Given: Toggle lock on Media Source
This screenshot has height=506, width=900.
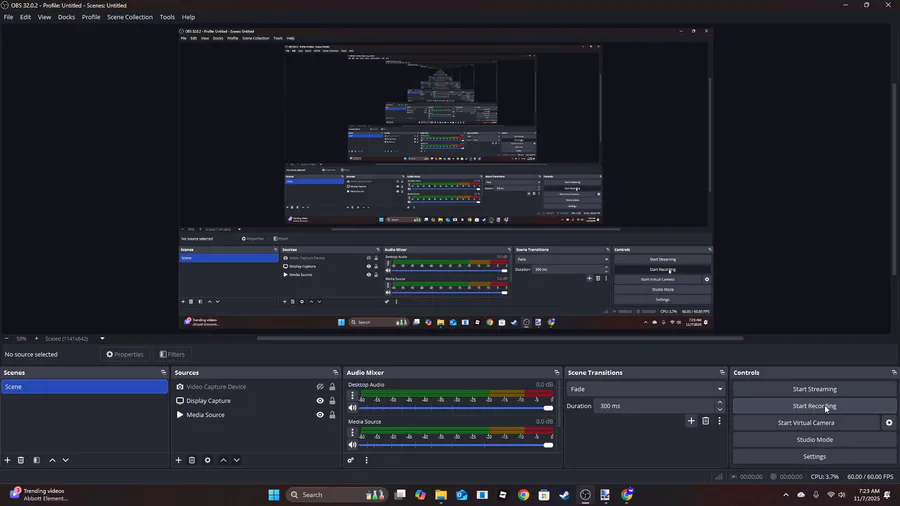Looking at the screenshot, I should [332, 415].
